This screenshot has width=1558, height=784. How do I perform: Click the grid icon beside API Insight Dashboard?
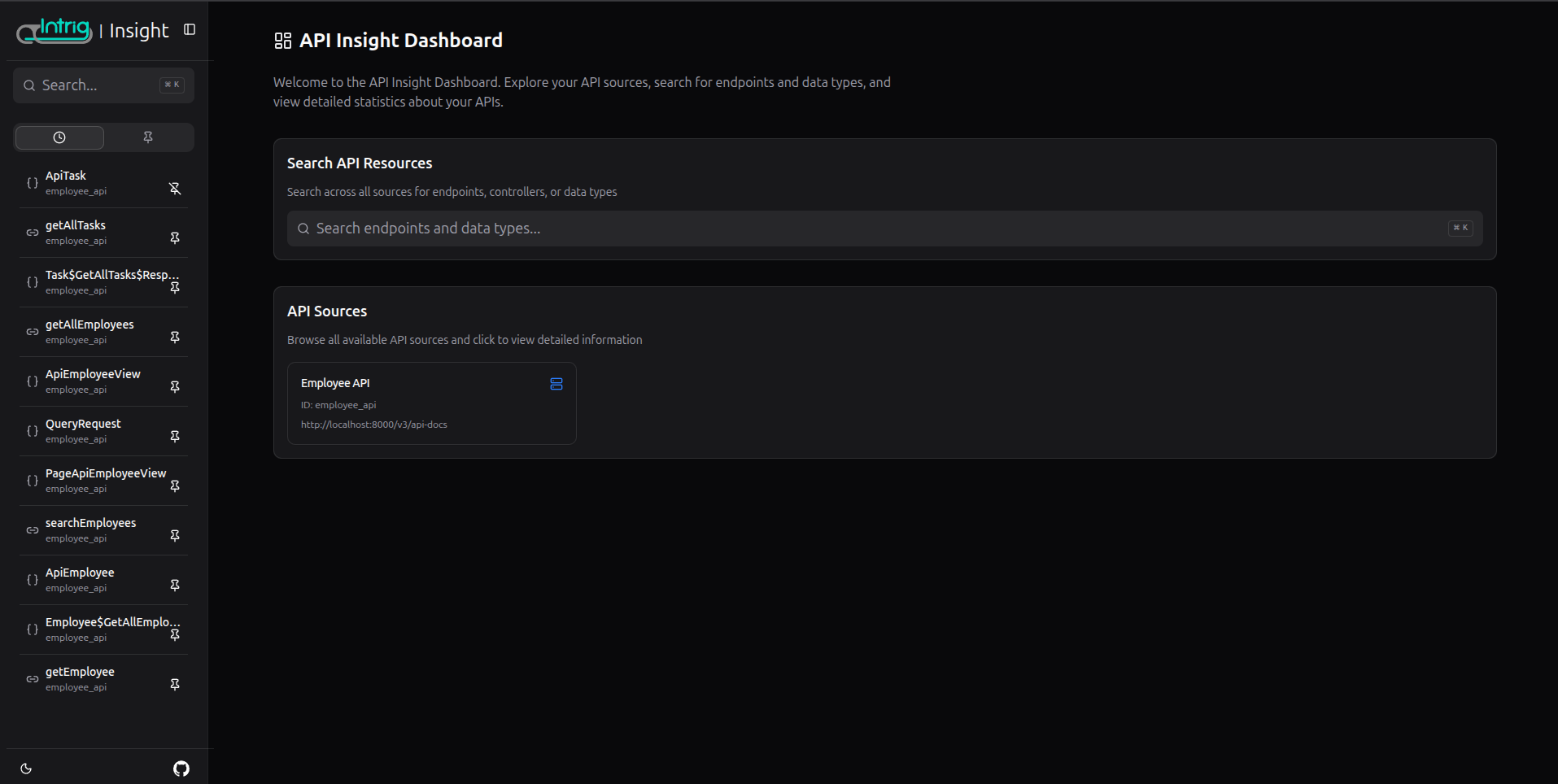tap(282, 39)
